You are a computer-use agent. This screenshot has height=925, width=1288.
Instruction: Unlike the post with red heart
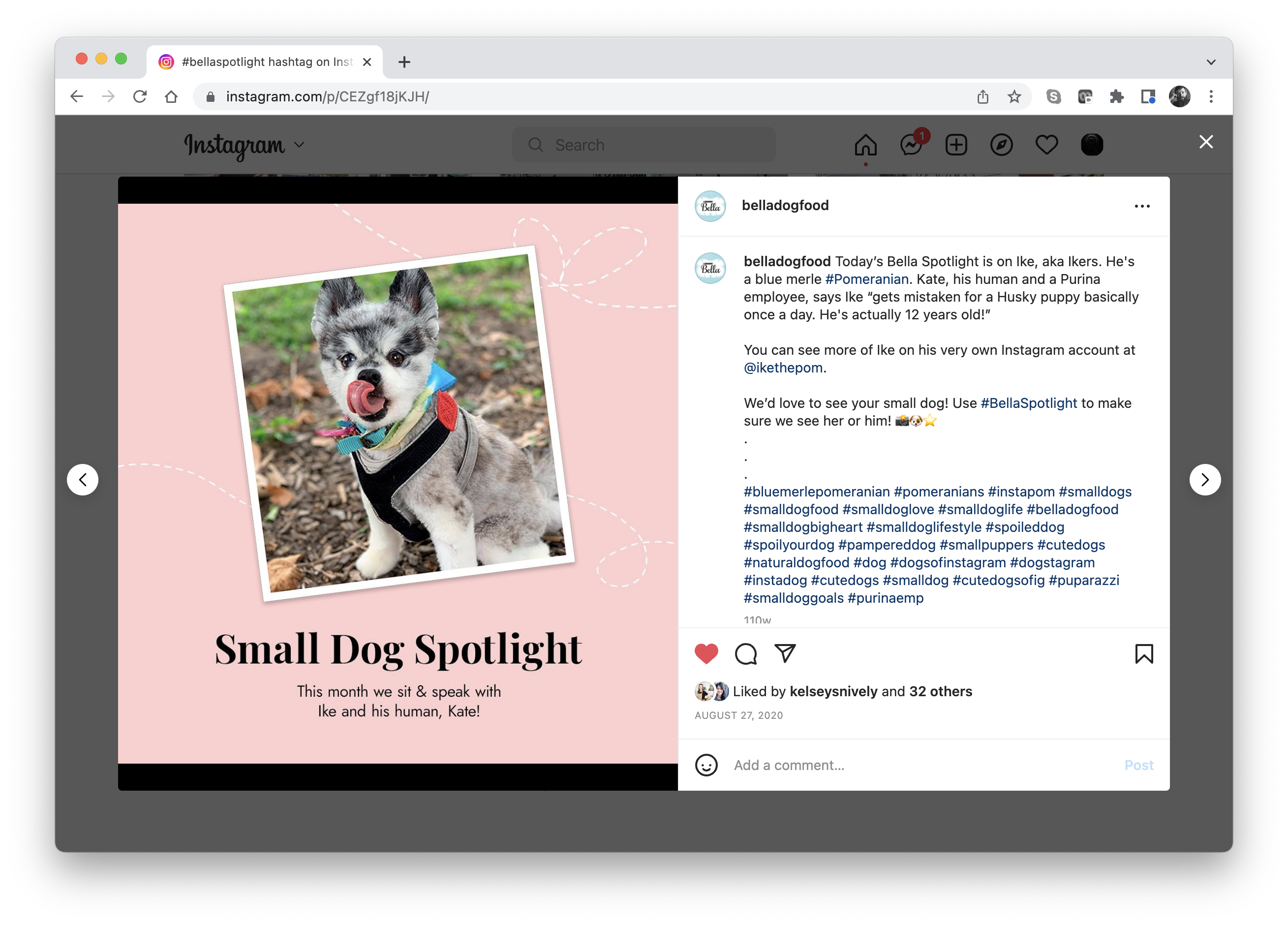tap(706, 653)
